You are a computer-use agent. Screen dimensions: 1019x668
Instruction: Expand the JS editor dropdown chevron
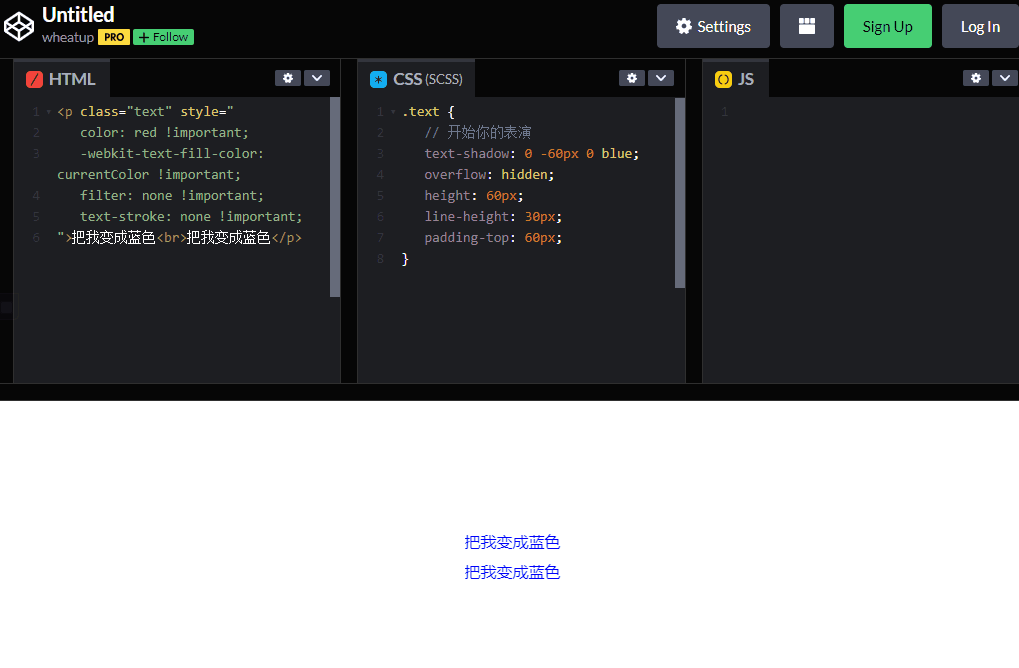click(1004, 78)
